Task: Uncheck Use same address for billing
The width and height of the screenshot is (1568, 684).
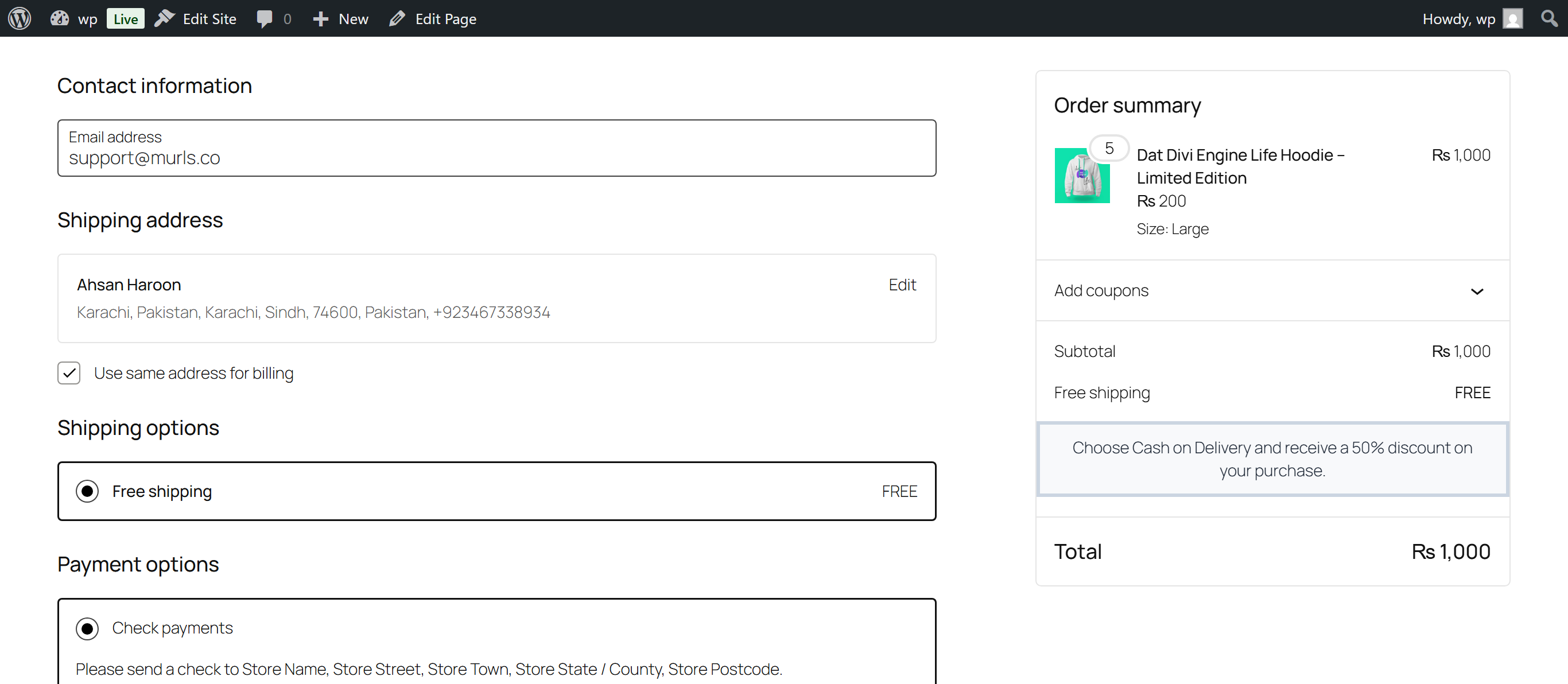Action: 69,373
